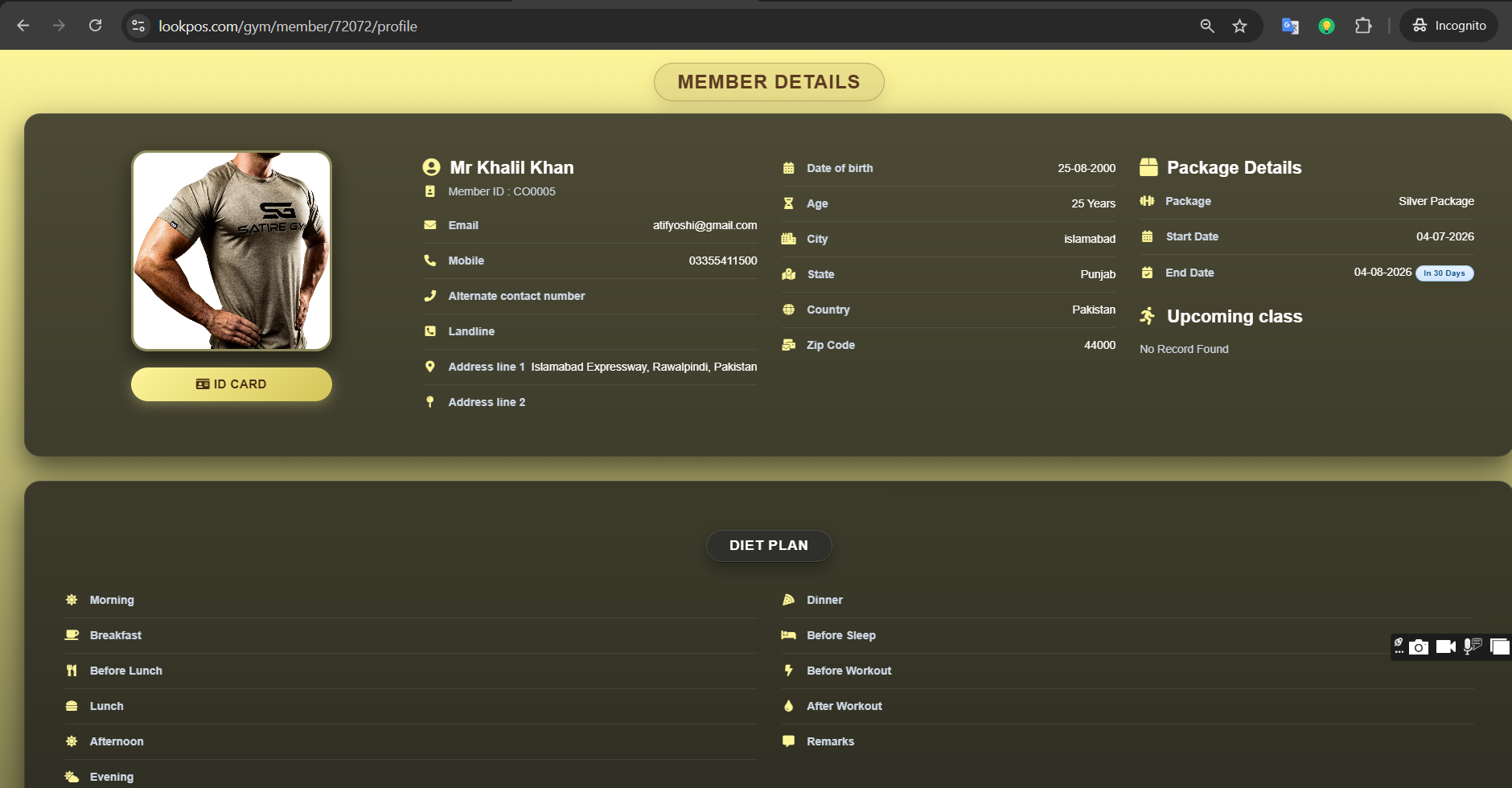Click the After Workout droplet icon
Viewport: 1512px width, 788px height.
[789, 706]
